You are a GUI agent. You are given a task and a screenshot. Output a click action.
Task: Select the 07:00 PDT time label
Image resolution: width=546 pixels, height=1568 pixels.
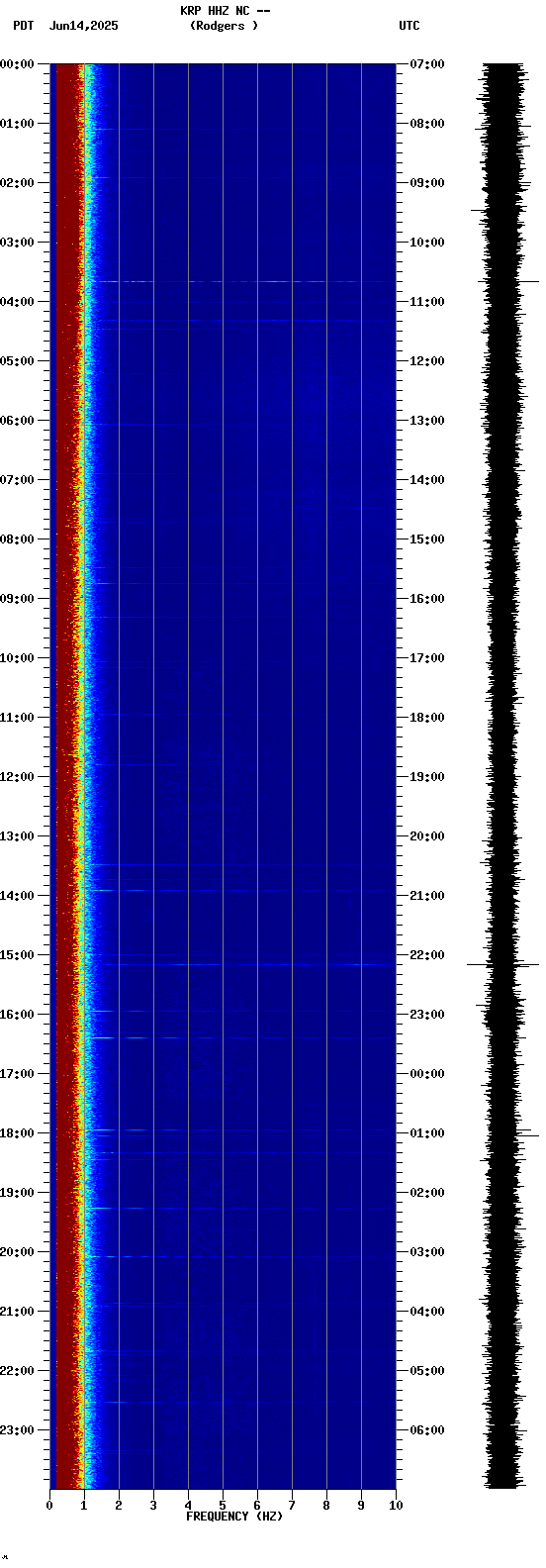[x=17, y=480]
